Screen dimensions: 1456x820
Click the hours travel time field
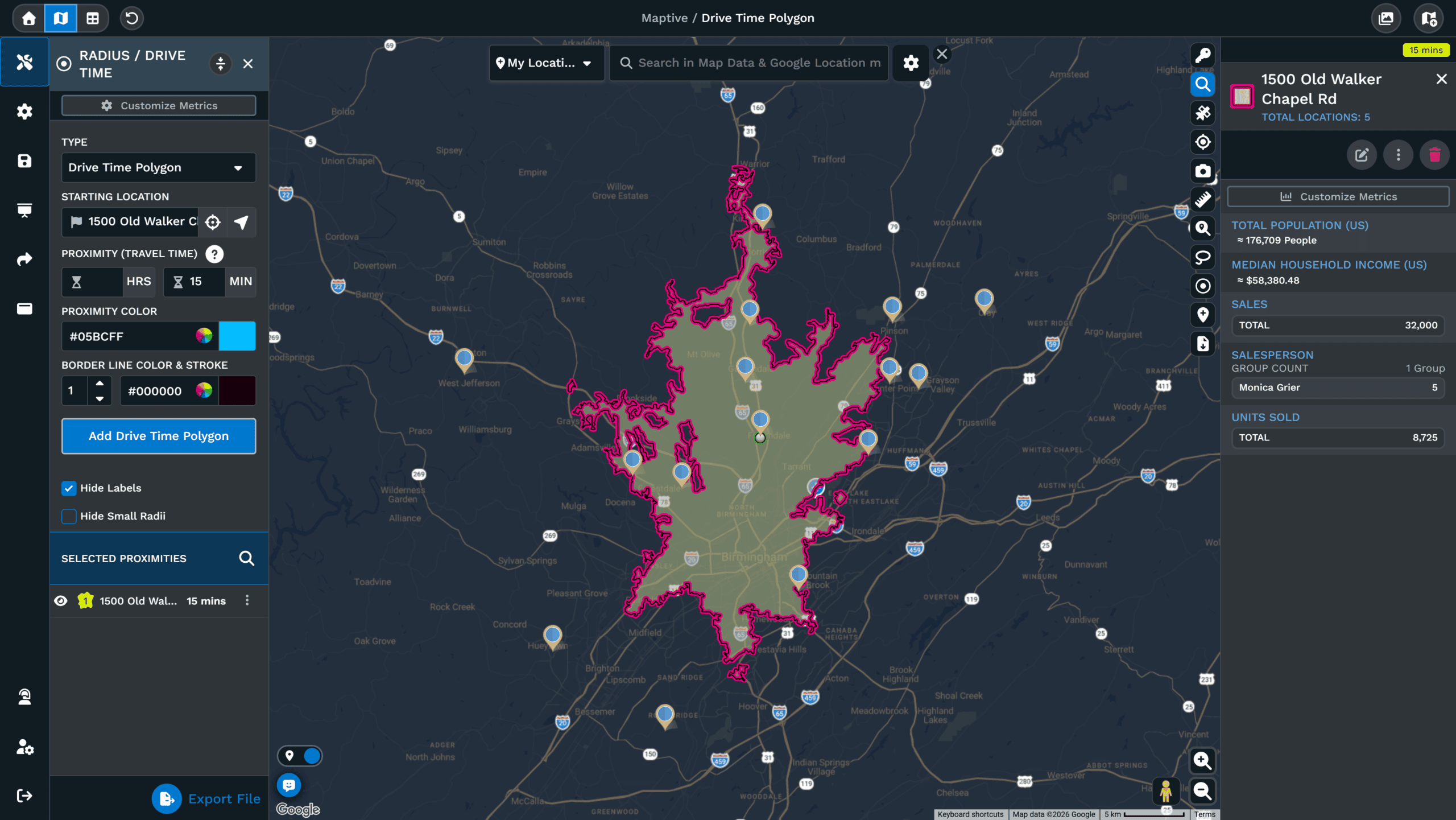coord(92,282)
